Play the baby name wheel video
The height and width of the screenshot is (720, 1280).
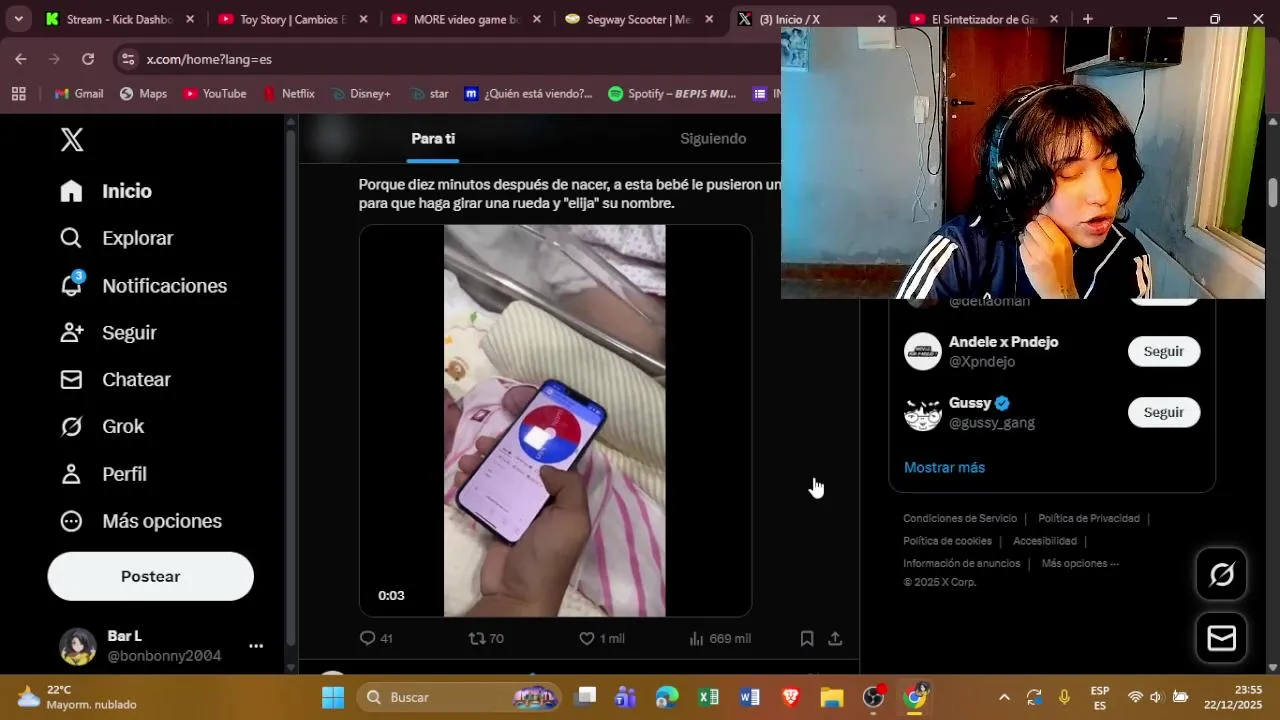coord(555,420)
